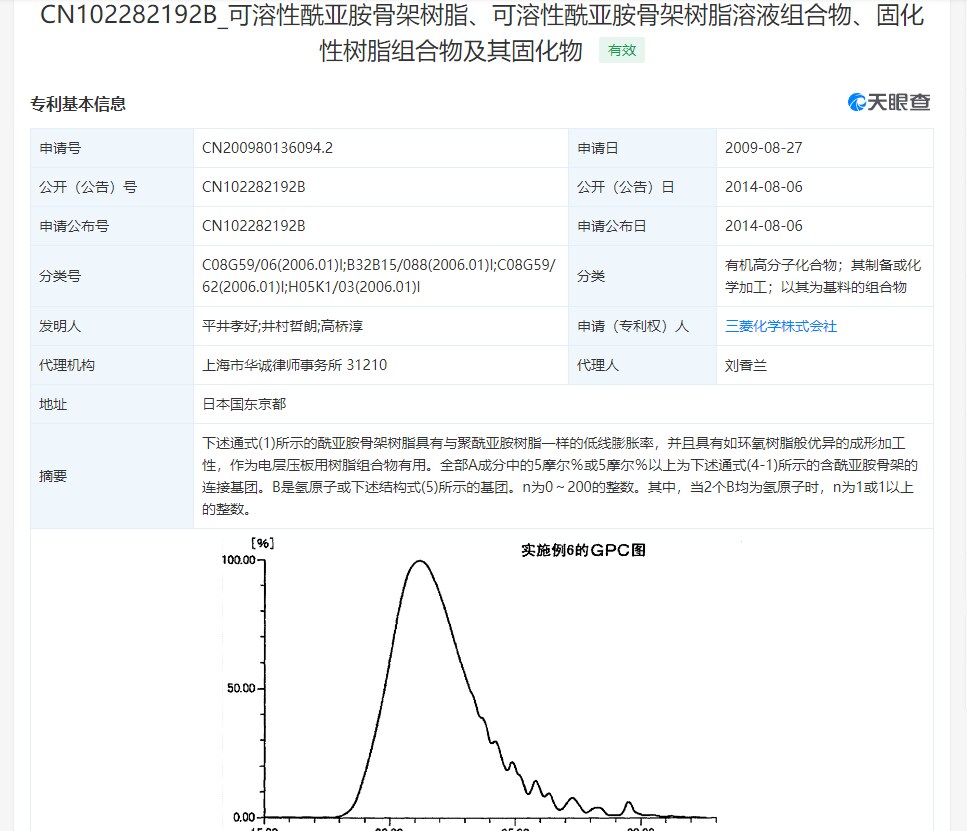Select the patent title starting with CN102282192B

coord(482,33)
